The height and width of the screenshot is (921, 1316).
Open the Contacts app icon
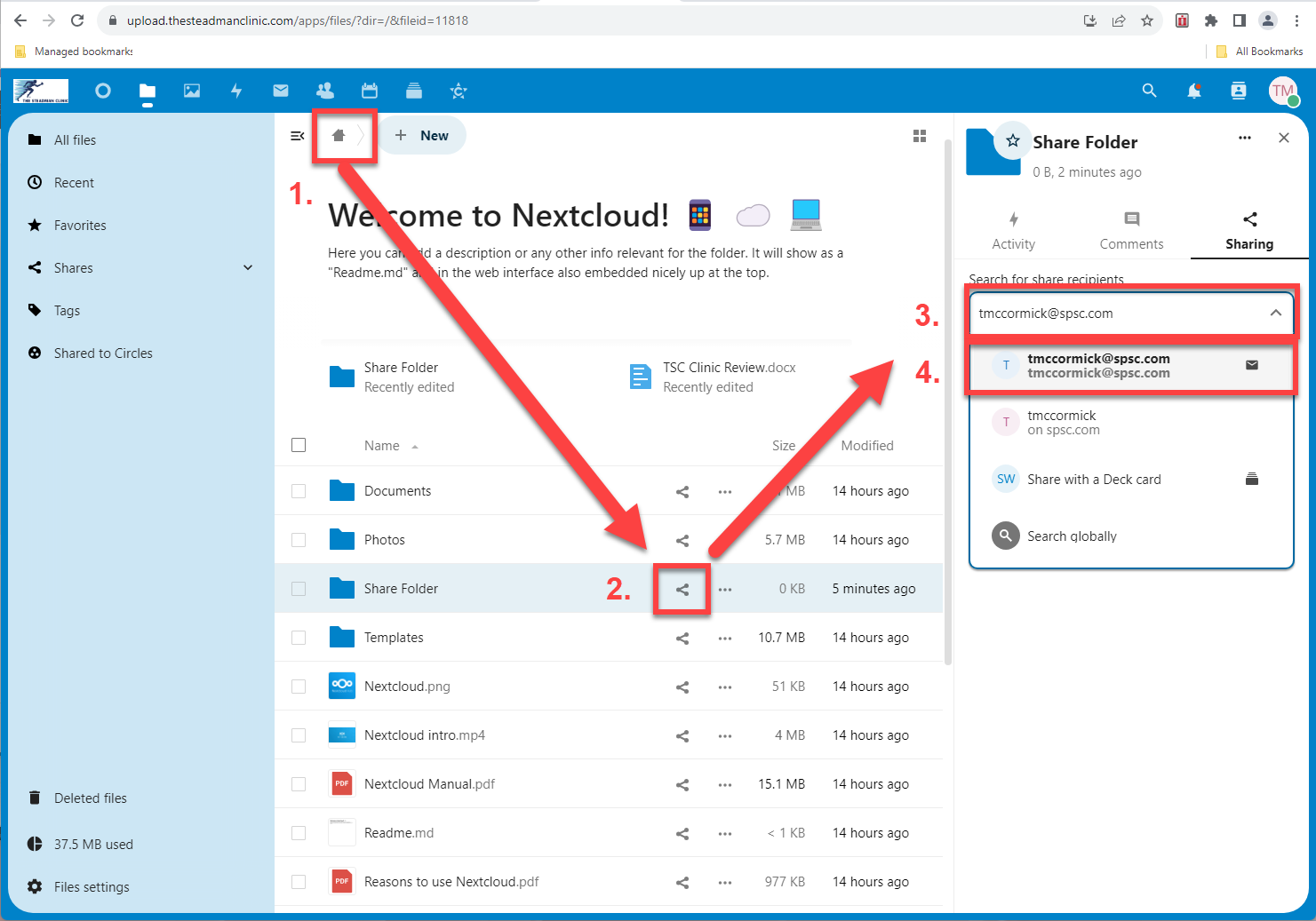(x=325, y=91)
